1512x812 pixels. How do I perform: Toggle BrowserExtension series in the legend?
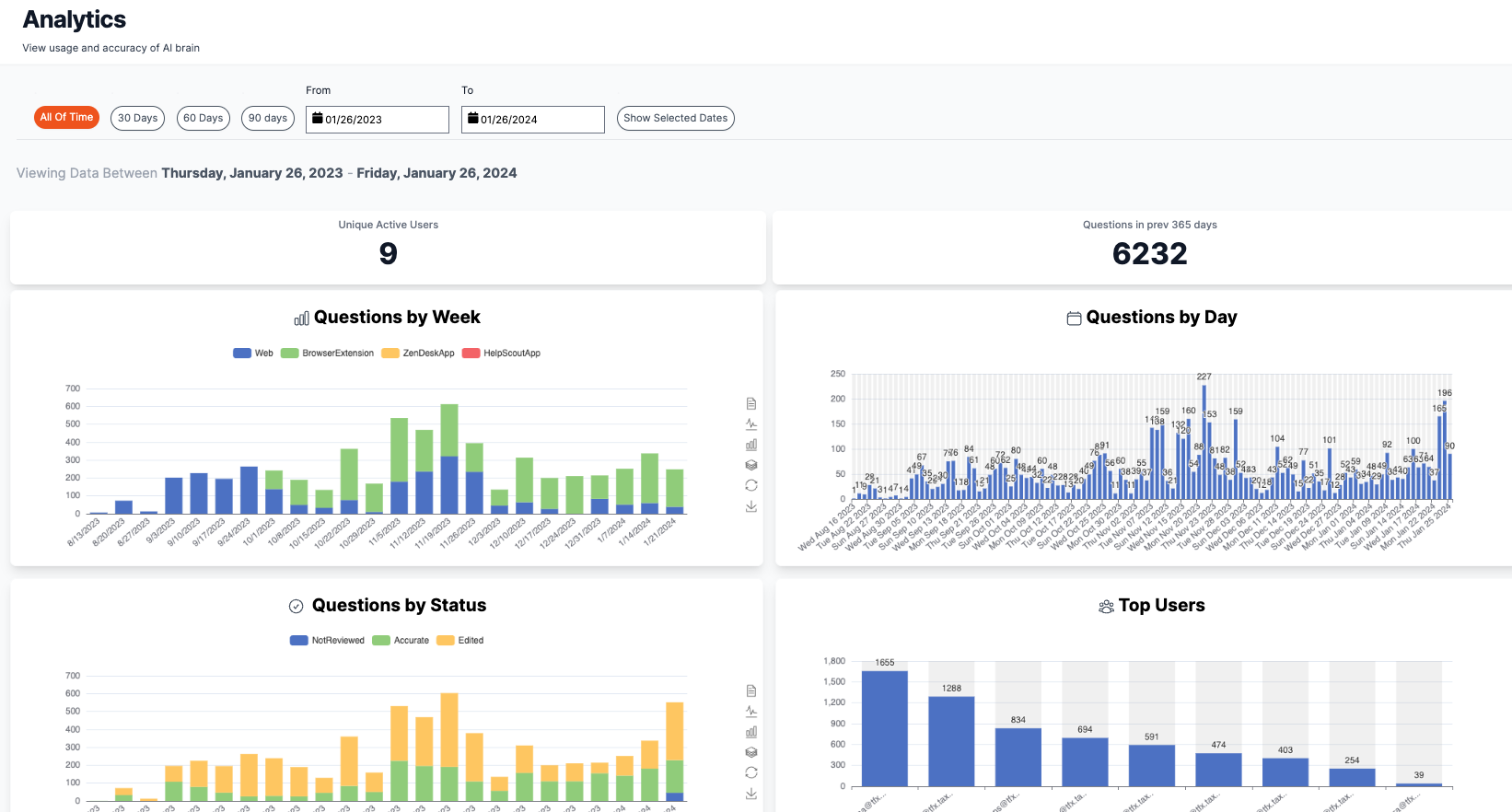pyautogui.click(x=328, y=354)
